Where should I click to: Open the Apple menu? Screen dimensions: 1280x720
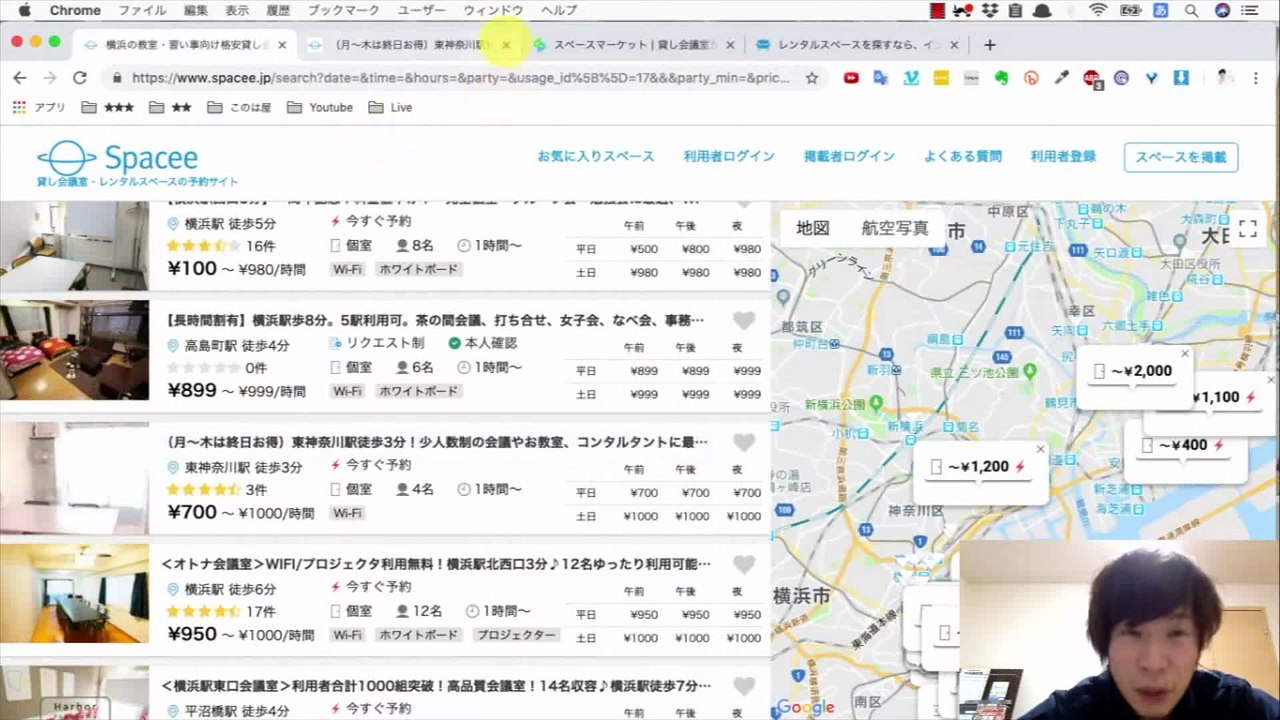[24, 11]
